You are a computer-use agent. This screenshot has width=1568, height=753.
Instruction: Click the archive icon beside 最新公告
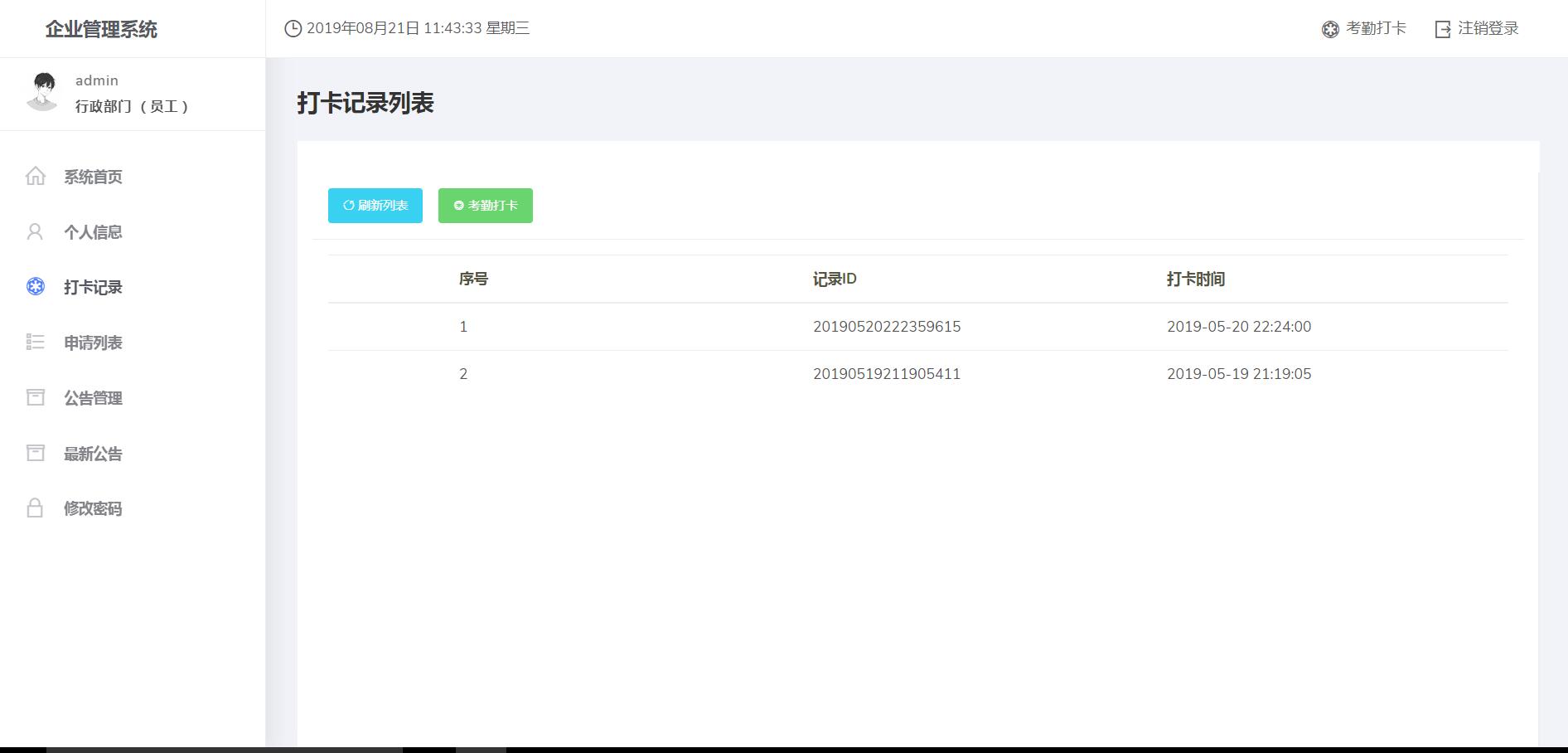(35, 453)
